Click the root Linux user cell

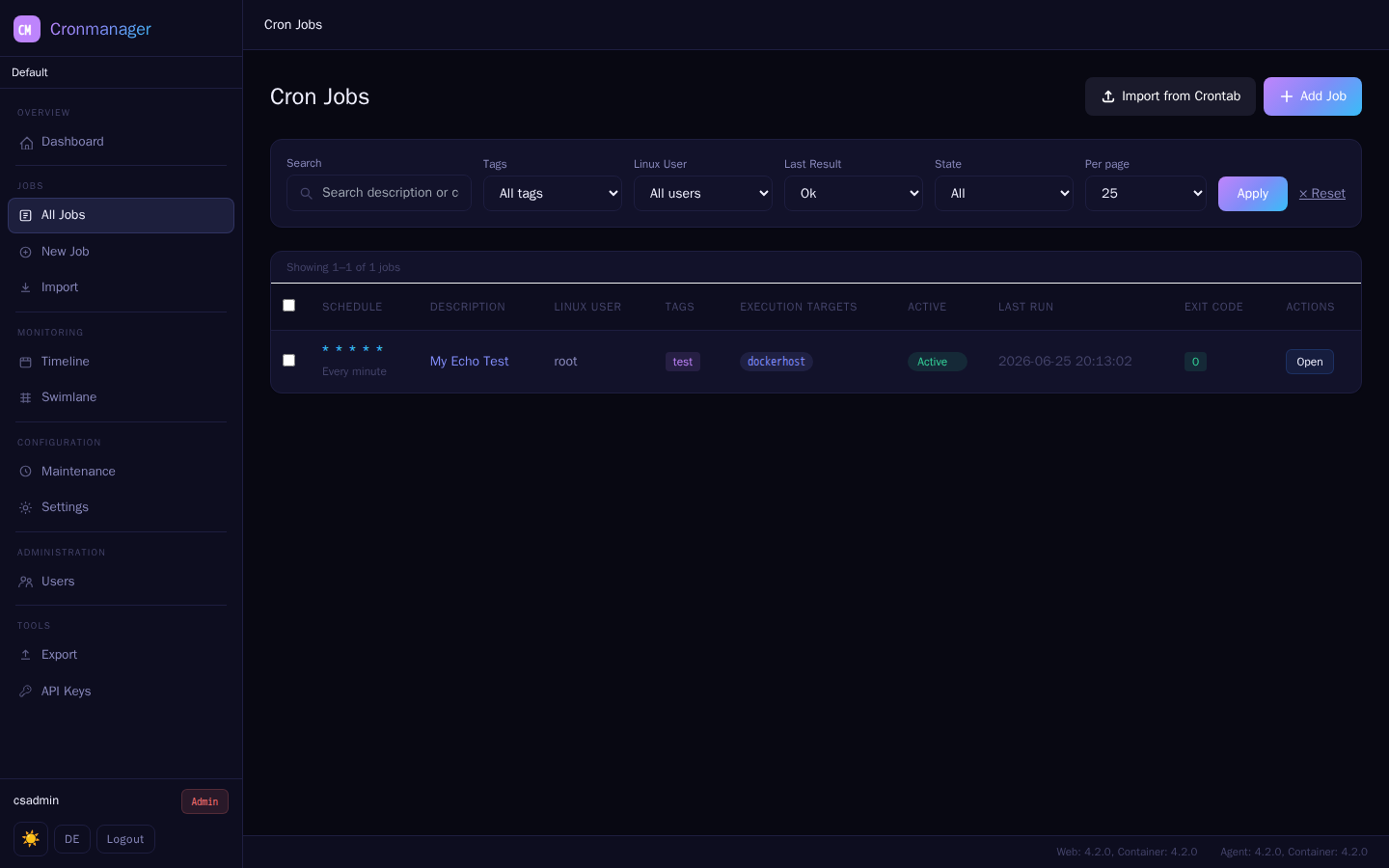coord(565,362)
